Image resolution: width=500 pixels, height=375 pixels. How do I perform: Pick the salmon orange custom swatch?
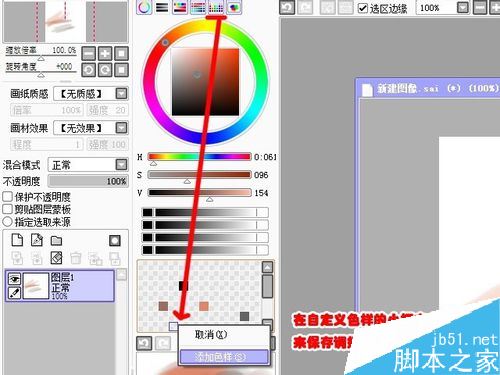point(204,306)
